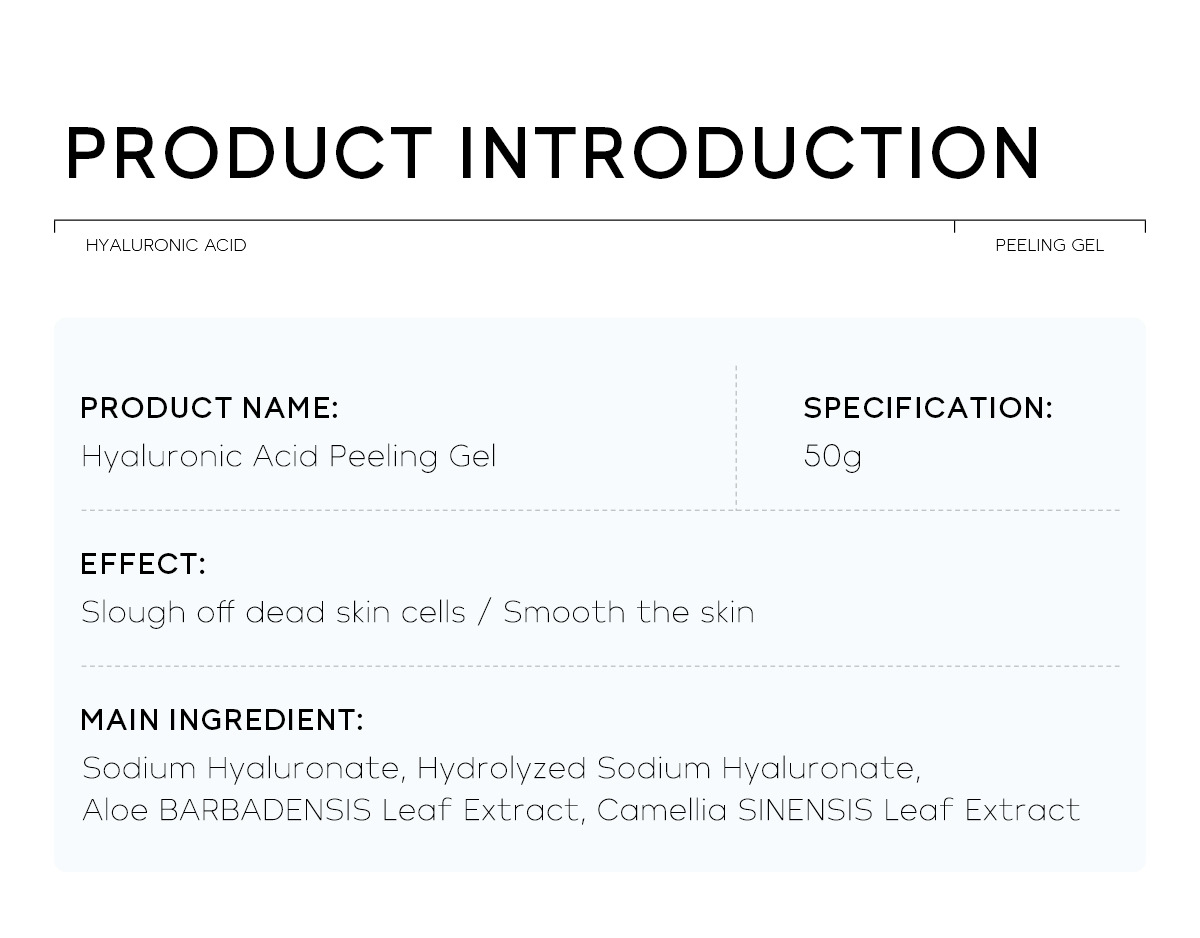Click the vertical dashed divider beside SPECIFICATION

(737, 436)
